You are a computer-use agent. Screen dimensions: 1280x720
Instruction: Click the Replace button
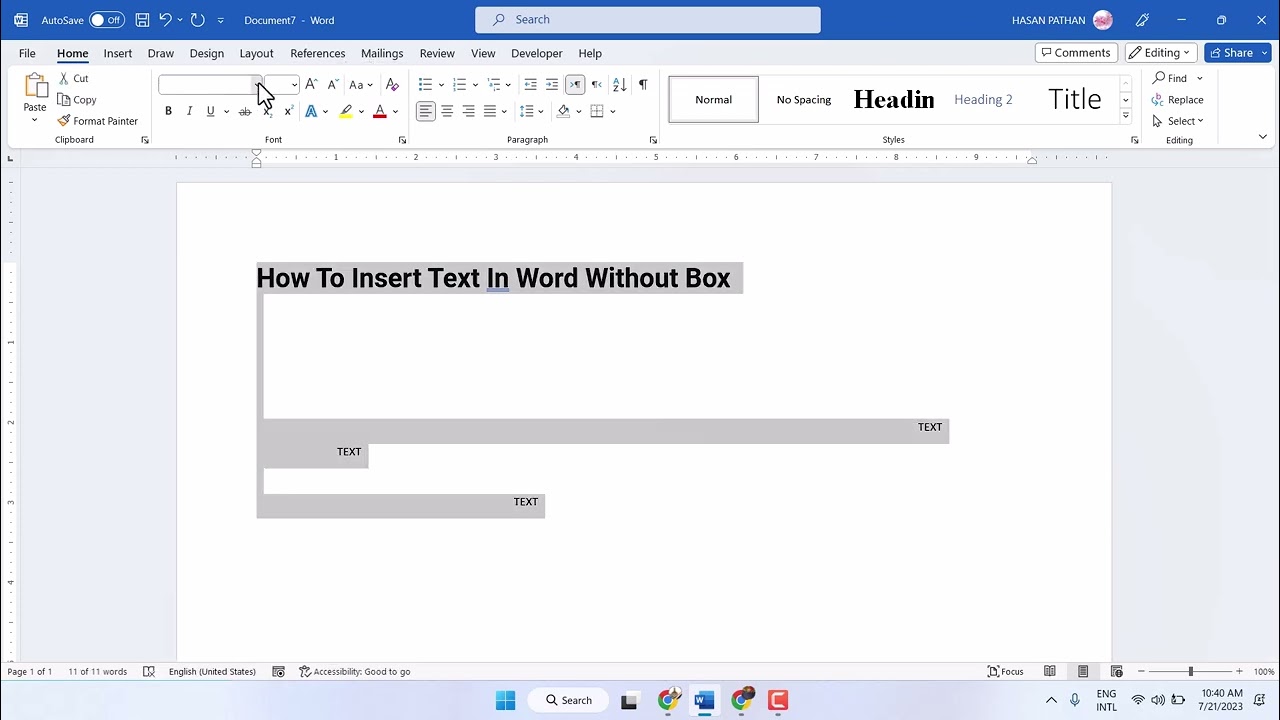click(1177, 100)
